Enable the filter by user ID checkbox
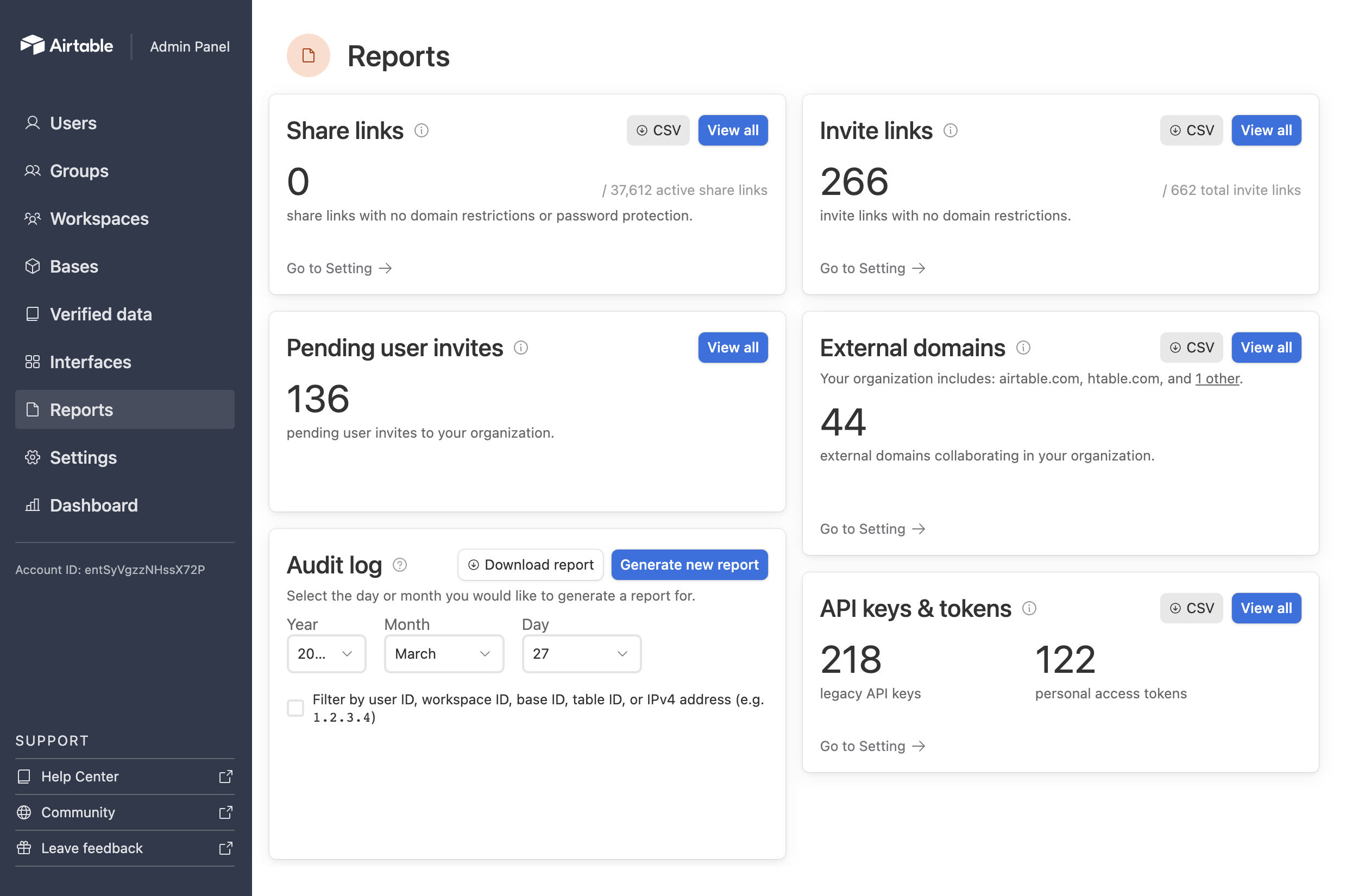1346x896 pixels. click(295, 708)
